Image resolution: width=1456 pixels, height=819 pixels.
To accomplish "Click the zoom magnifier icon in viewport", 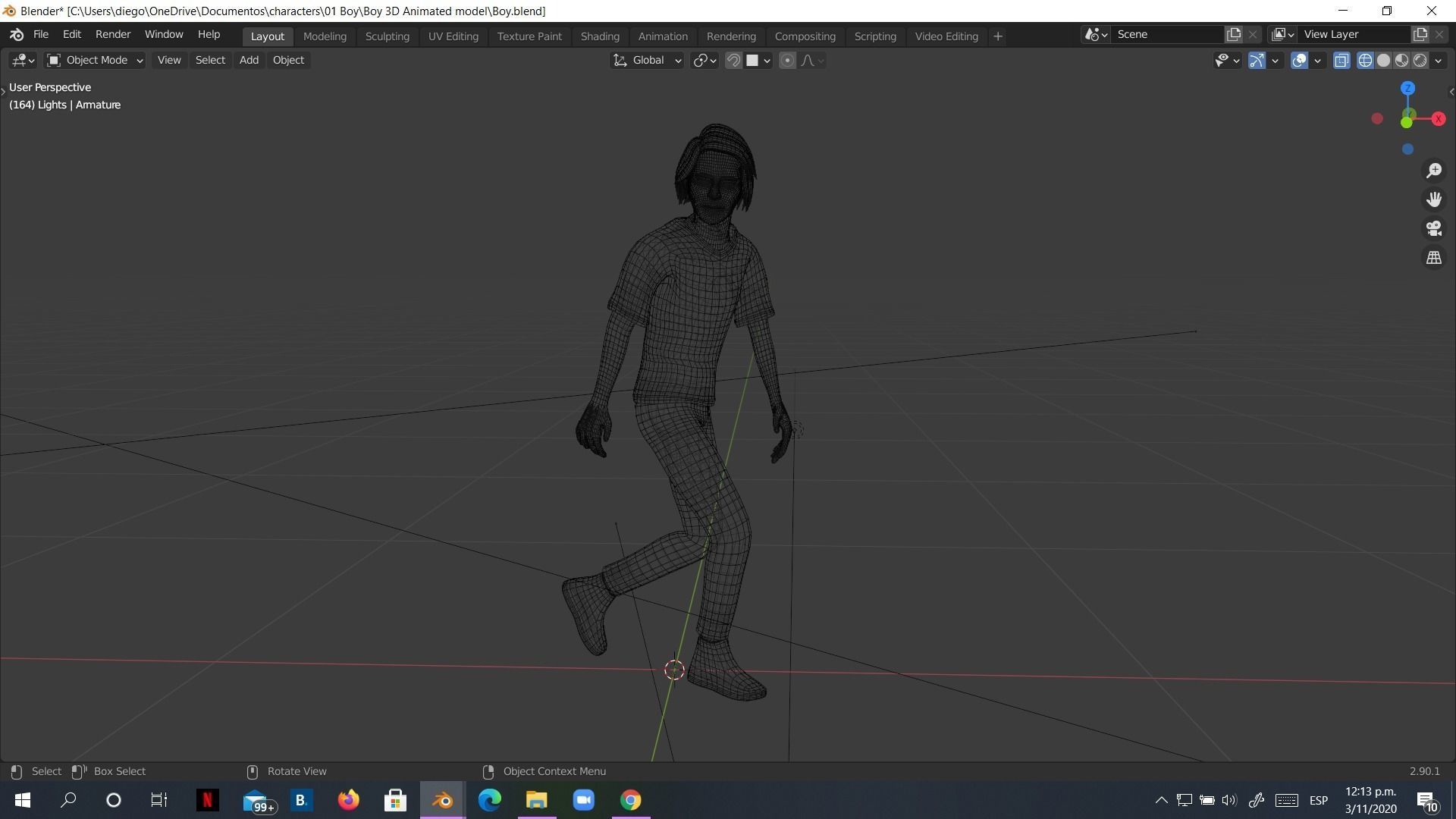I will click(x=1433, y=171).
